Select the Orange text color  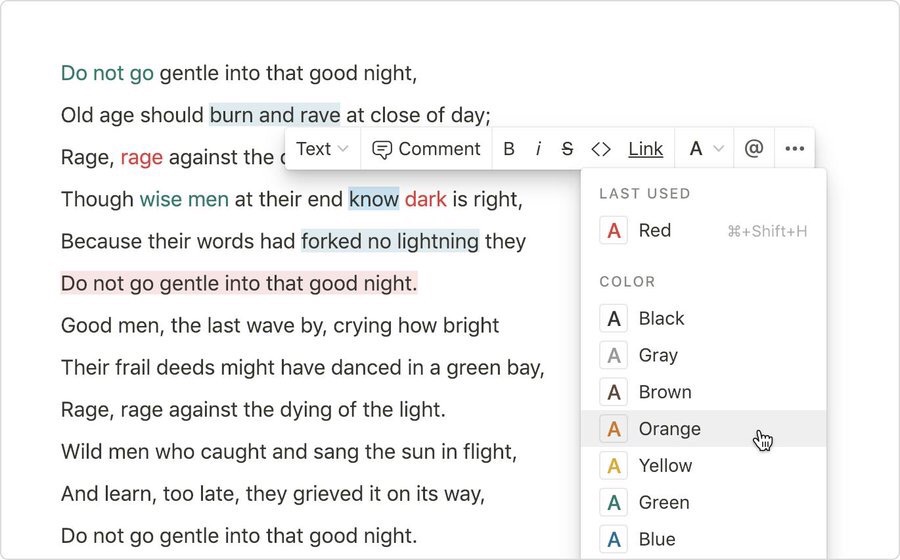point(704,429)
